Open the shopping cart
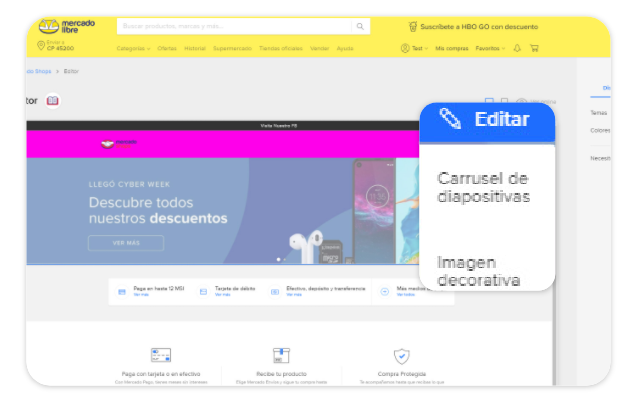This screenshot has width=637, height=402. tap(534, 48)
